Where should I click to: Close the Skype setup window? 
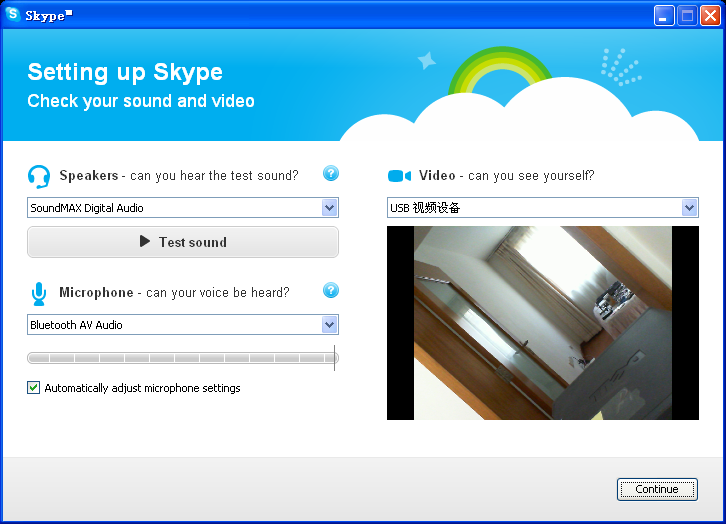[x=710, y=16]
